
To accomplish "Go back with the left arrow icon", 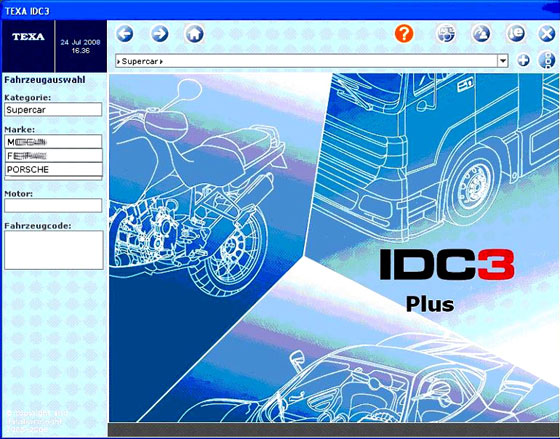I will [x=125, y=34].
